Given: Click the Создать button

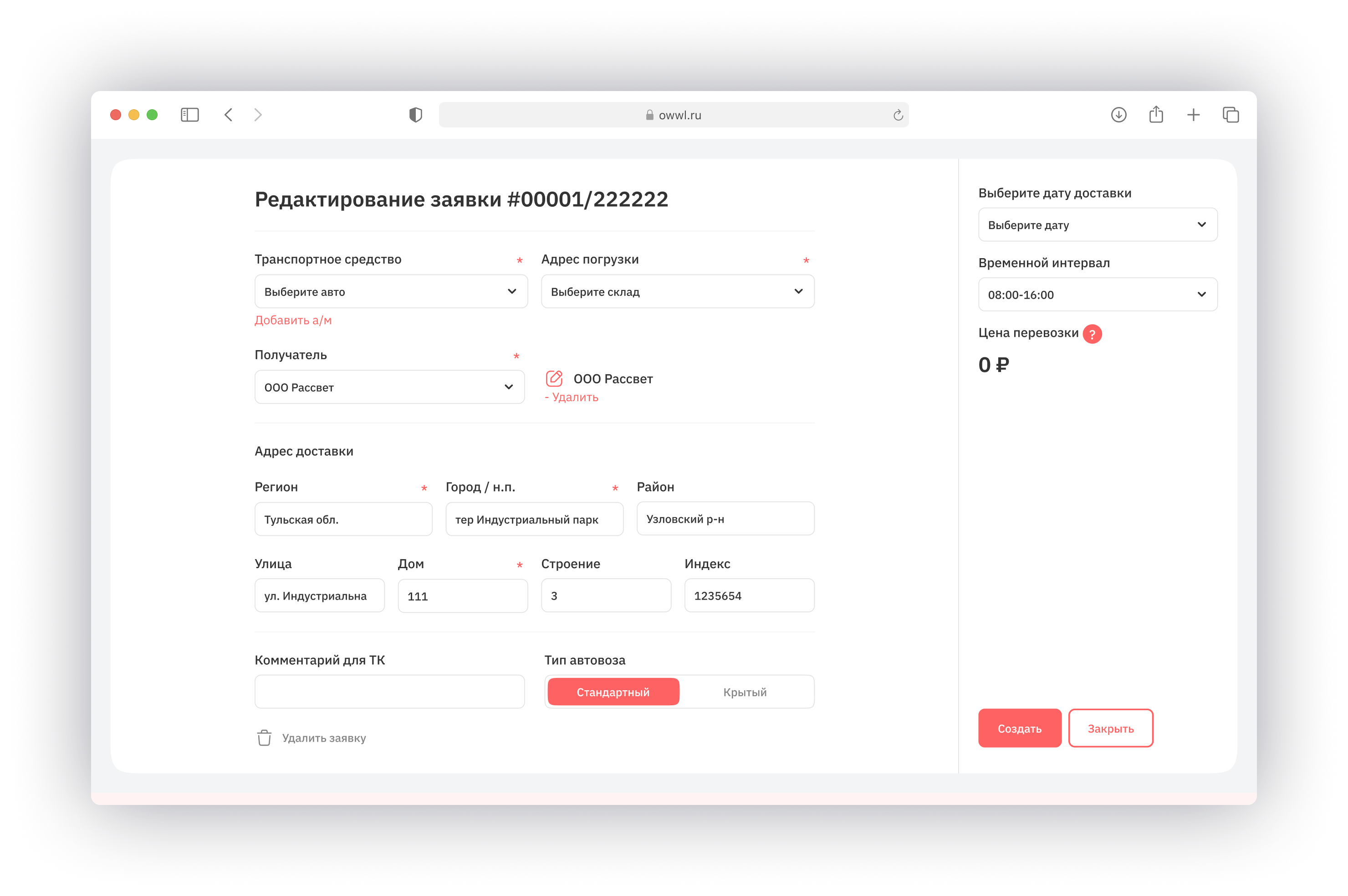Looking at the screenshot, I should (x=1020, y=728).
